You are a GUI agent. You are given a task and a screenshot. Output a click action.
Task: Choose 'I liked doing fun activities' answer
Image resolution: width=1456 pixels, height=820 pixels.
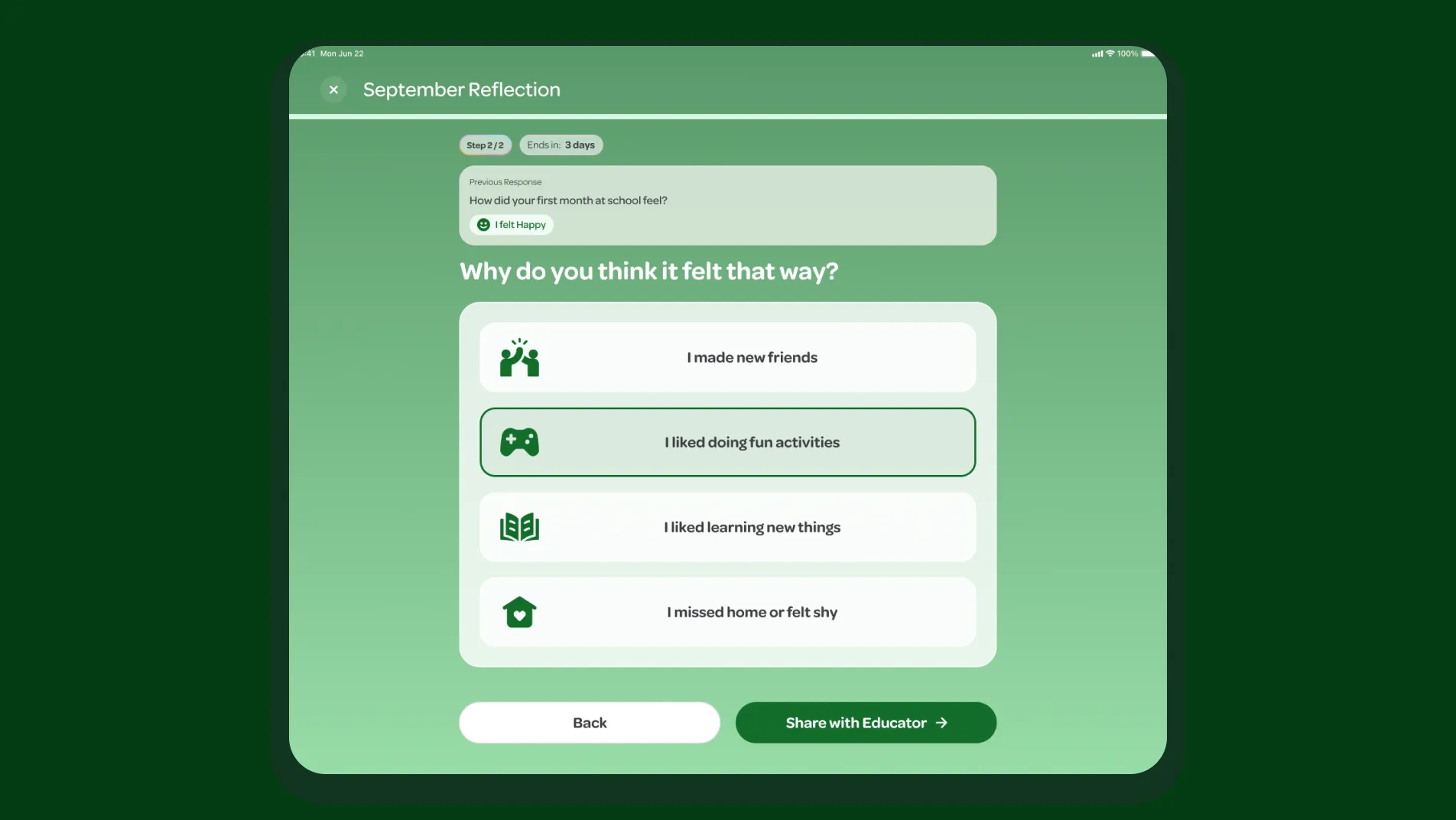(727, 442)
